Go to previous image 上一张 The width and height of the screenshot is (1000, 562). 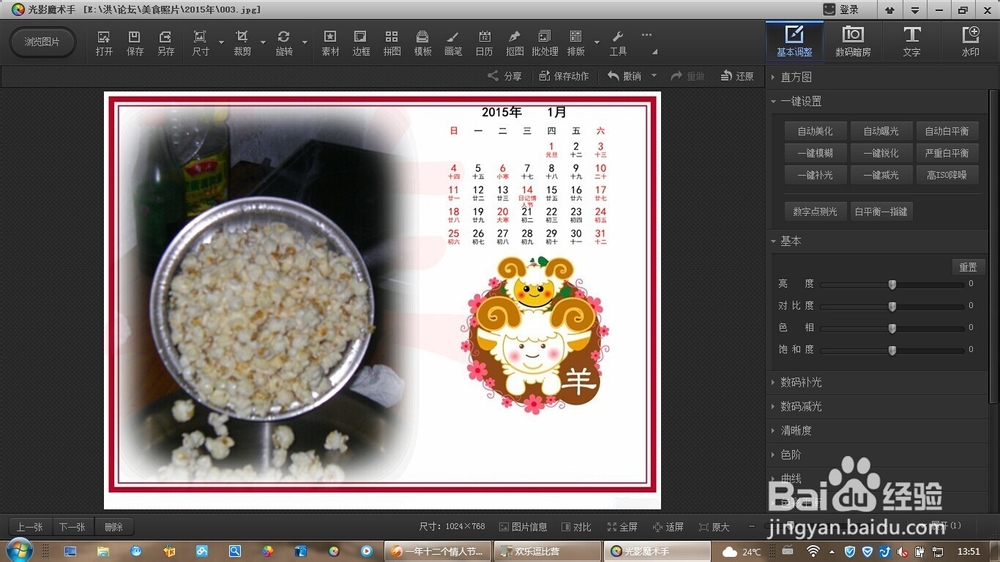pos(29,527)
